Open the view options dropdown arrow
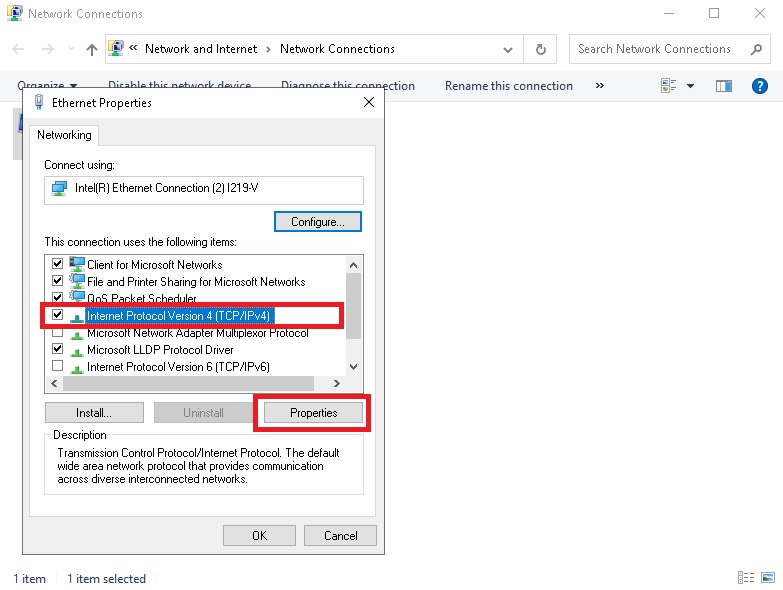Image resolution: width=783 pixels, height=590 pixels. (x=690, y=86)
